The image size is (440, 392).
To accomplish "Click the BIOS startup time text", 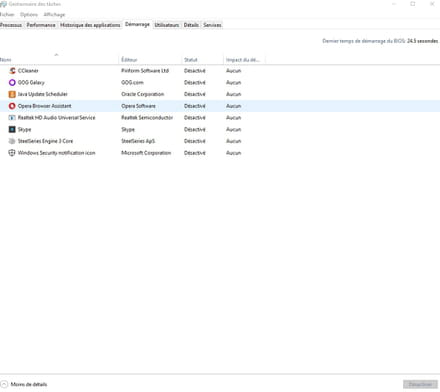I will [x=380, y=41].
